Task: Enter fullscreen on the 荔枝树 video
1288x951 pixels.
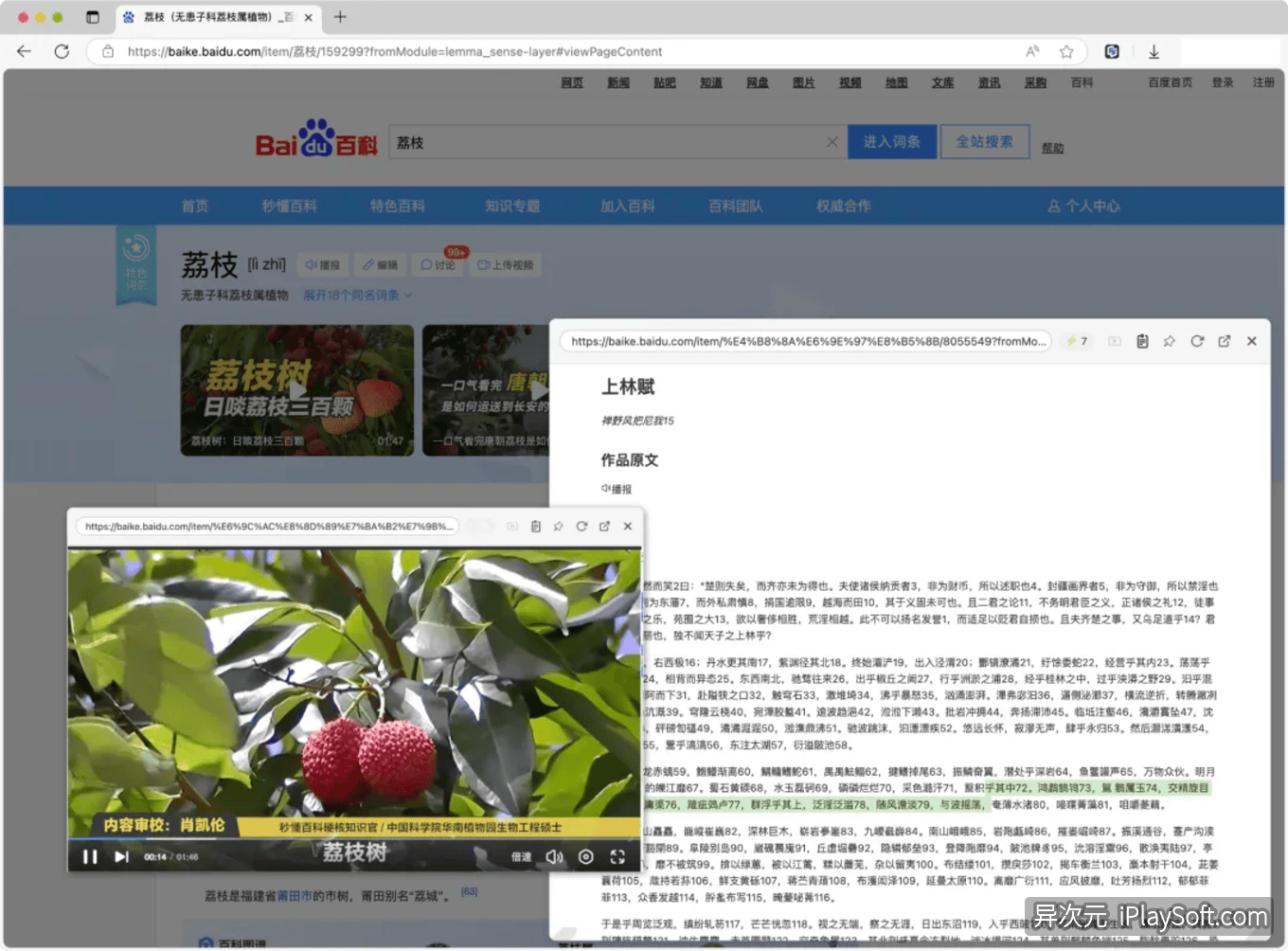Action: click(618, 856)
